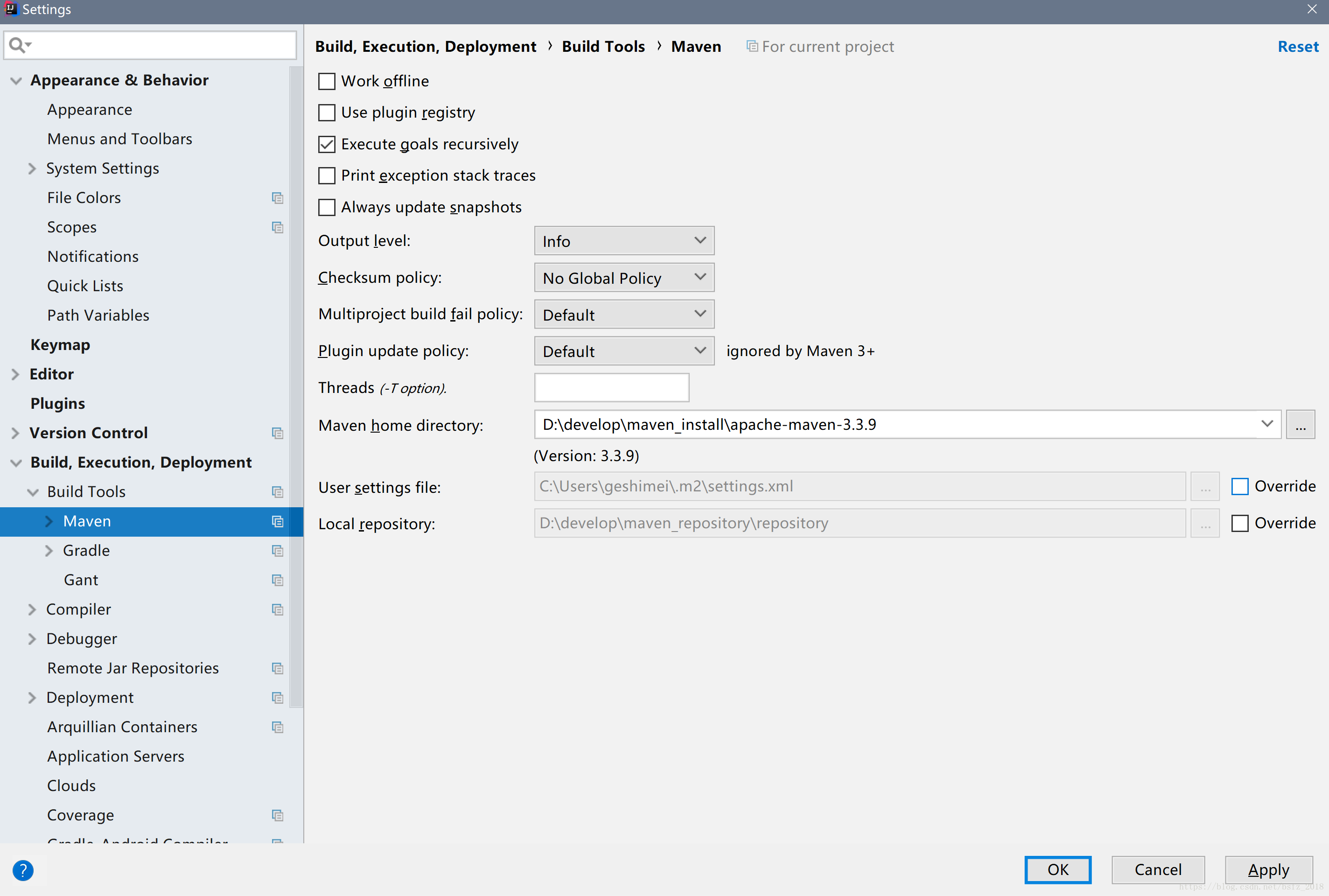Click the IntelliJ icon in title bar
1329x896 pixels.
coord(10,8)
